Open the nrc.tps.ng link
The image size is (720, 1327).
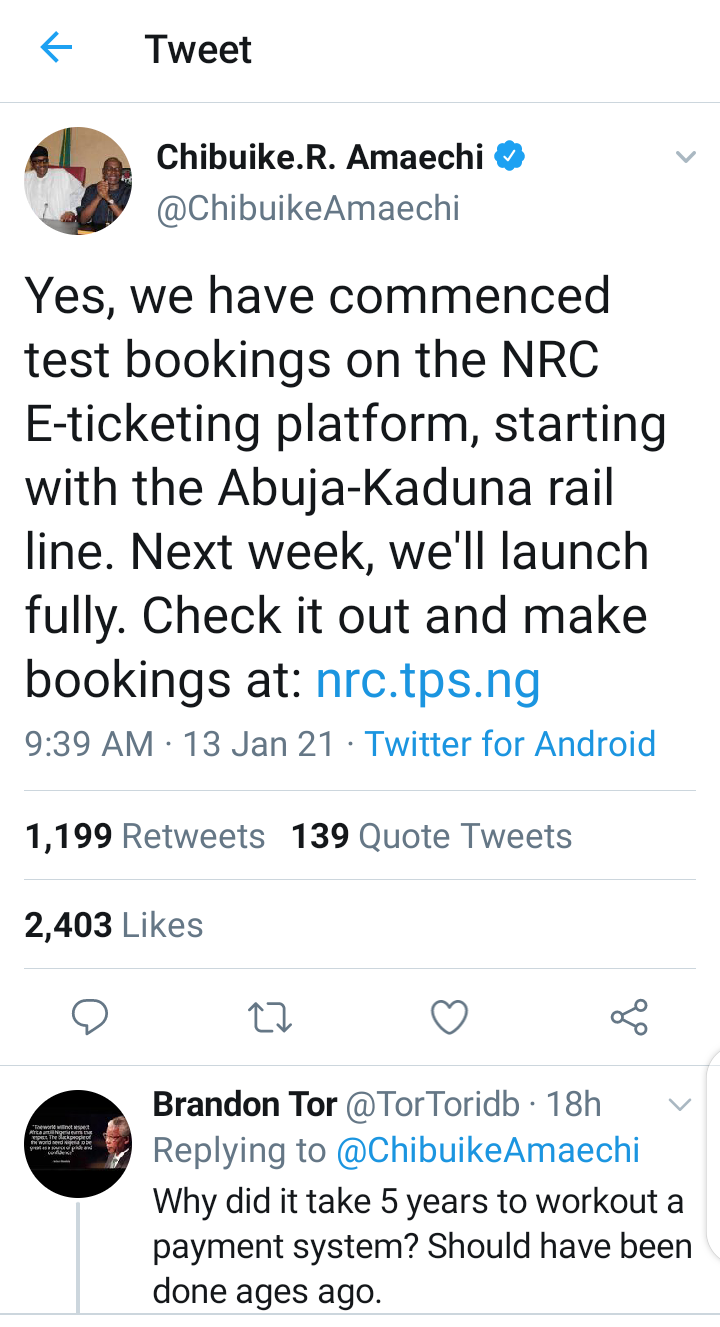pyautogui.click(x=428, y=681)
